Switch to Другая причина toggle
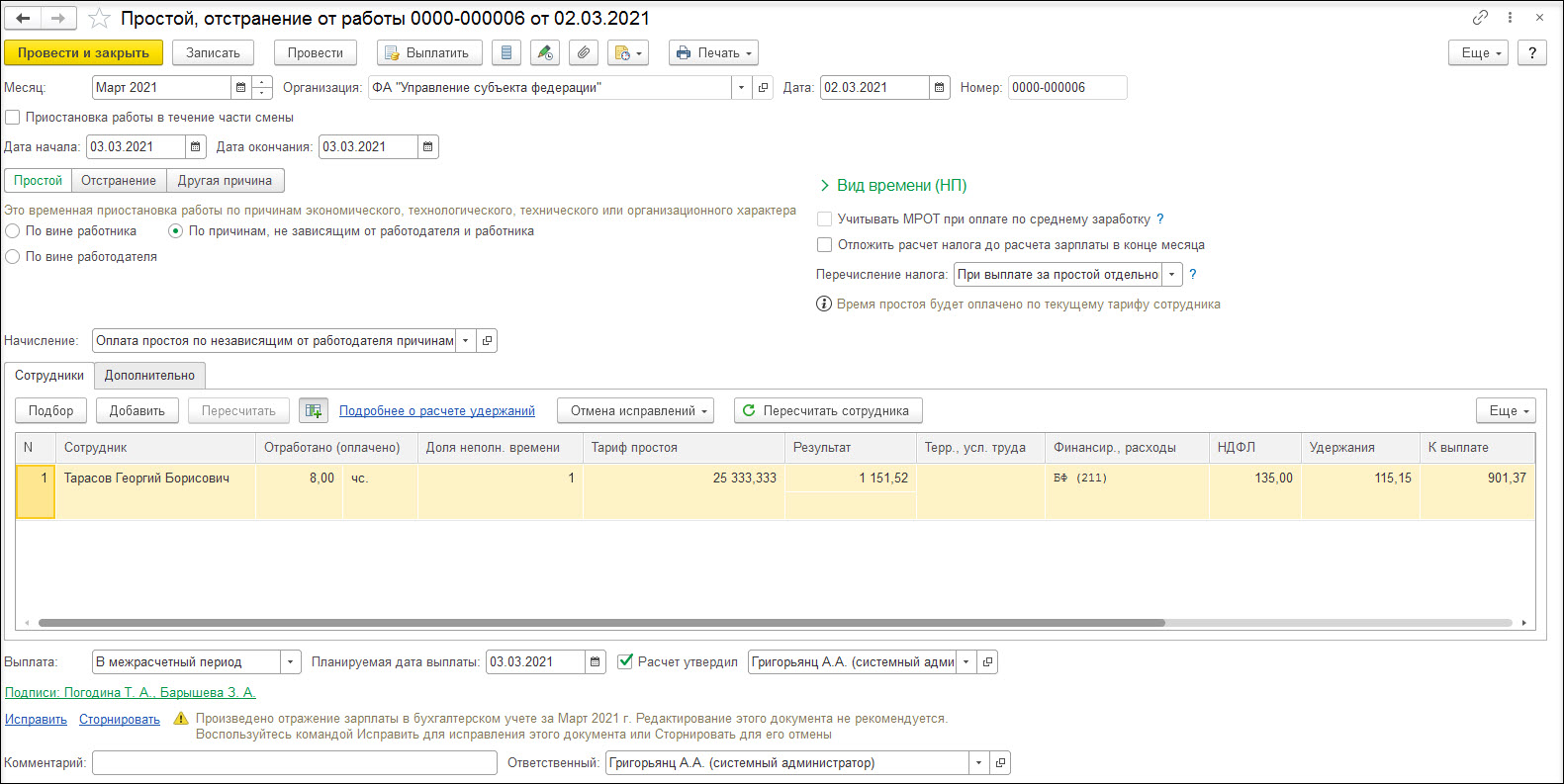The image size is (1564, 784). 225,181
